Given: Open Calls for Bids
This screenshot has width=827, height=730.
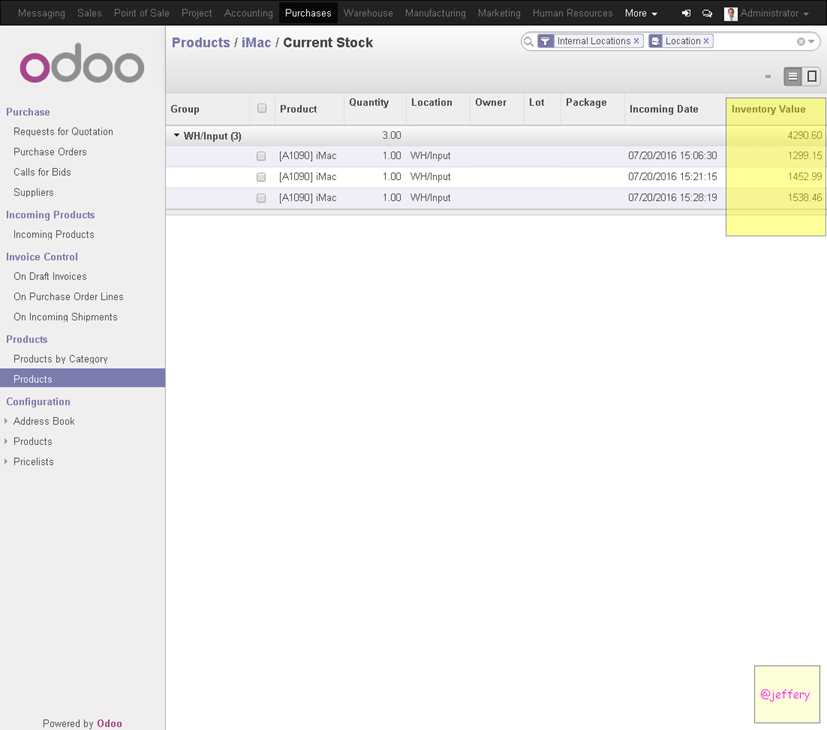Looking at the screenshot, I should tap(42, 172).
